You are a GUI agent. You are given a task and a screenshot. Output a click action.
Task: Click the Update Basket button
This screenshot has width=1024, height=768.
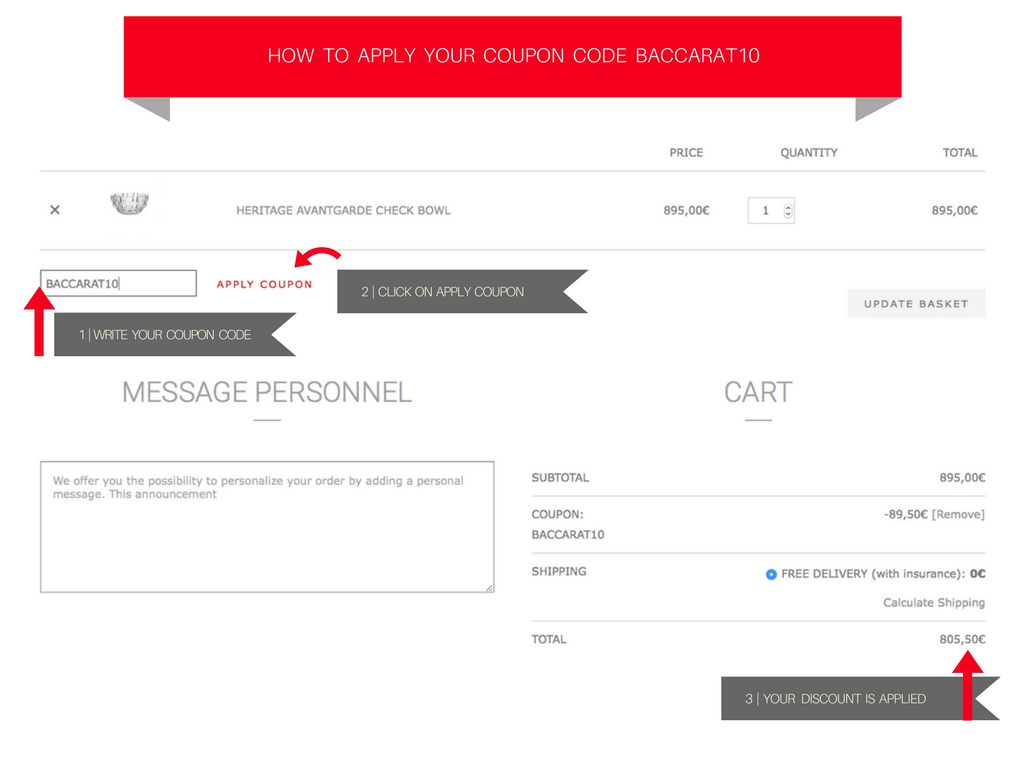pyautogui.click(x=916, y=304)
